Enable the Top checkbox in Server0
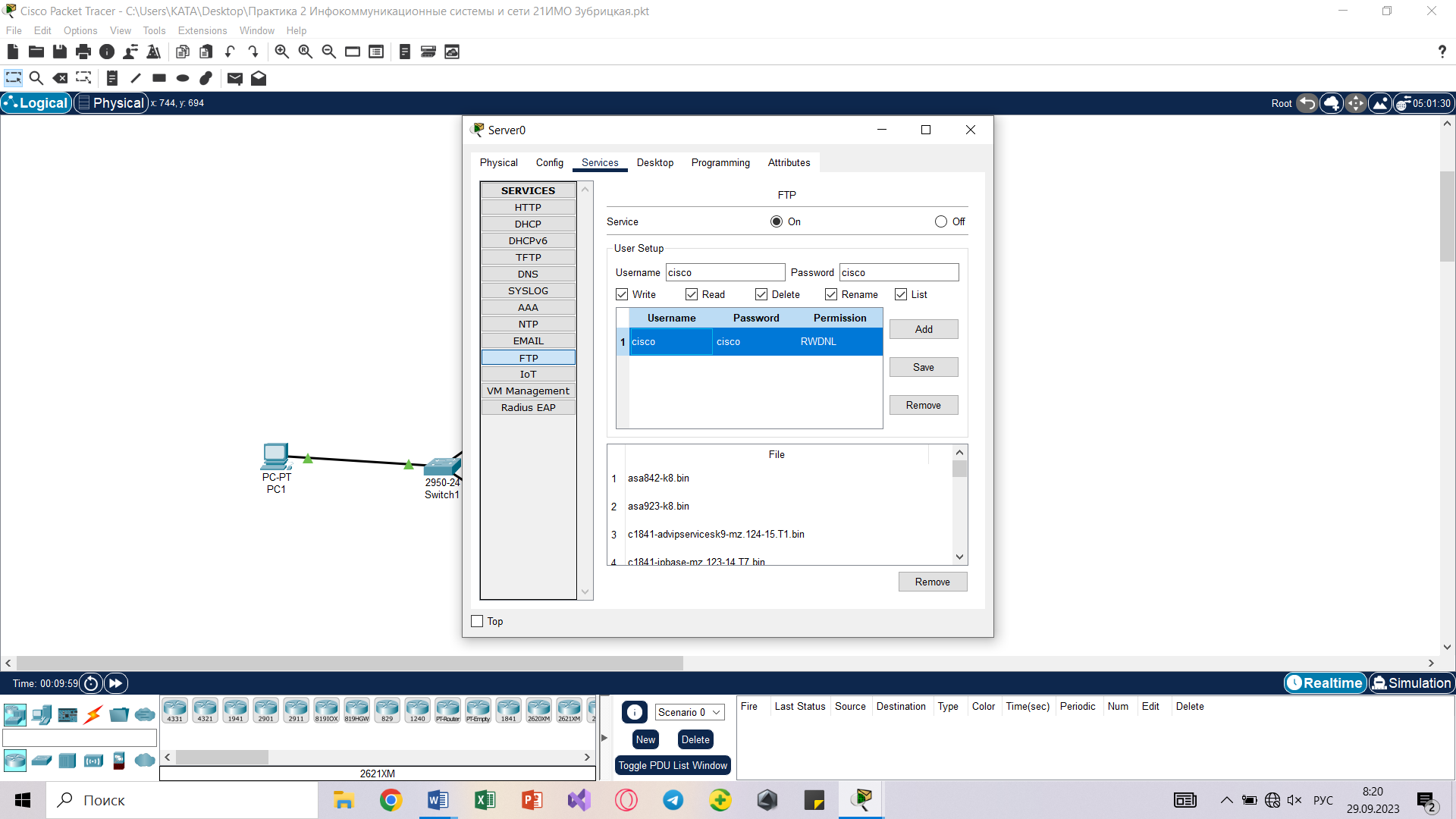 click(x=477, y=621)
